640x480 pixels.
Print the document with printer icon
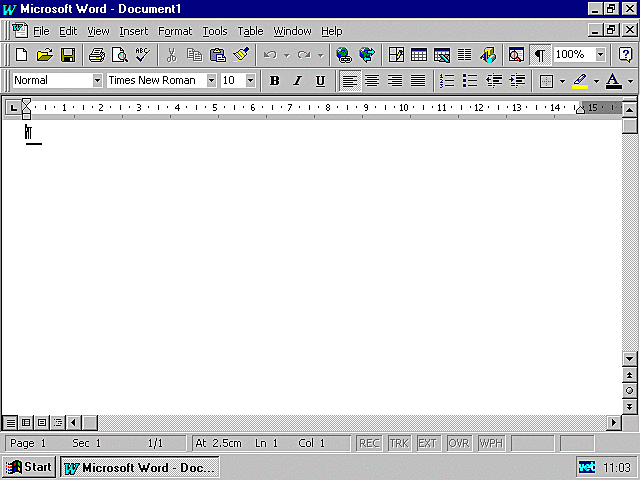[97, 55]
